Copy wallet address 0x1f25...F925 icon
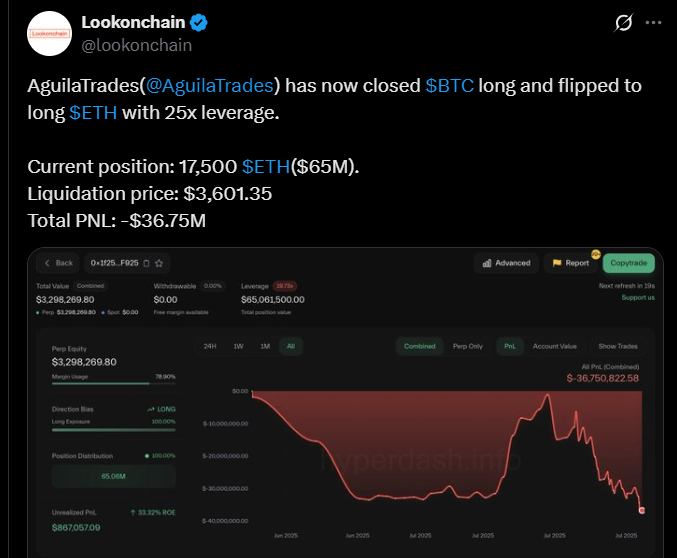This screenshot has width=677, height=558. click(146, 263)
